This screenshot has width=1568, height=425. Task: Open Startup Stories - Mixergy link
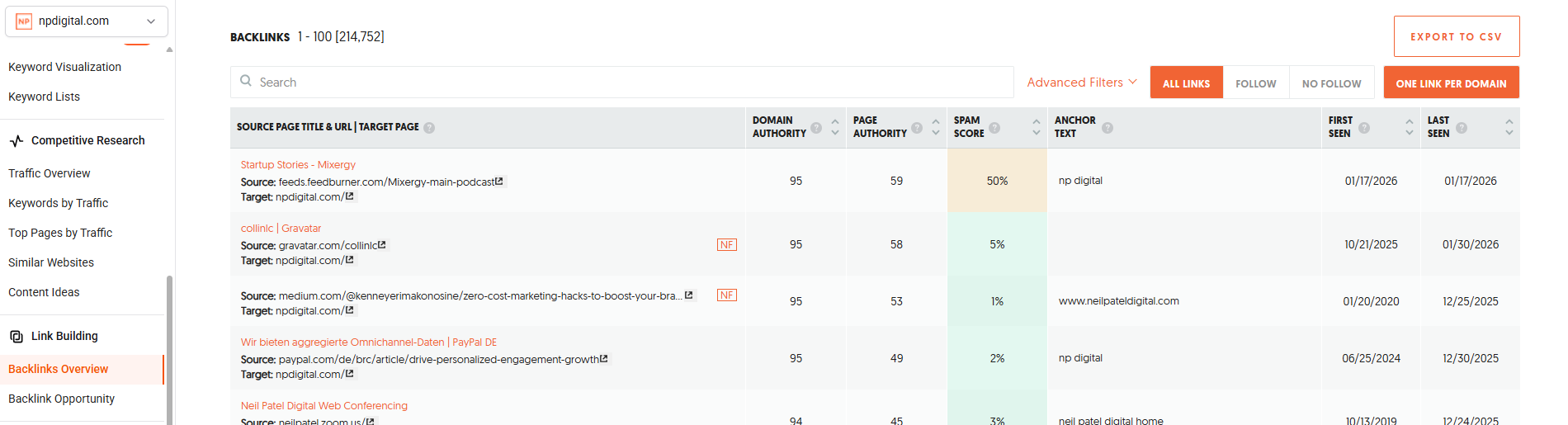(298, 165)
